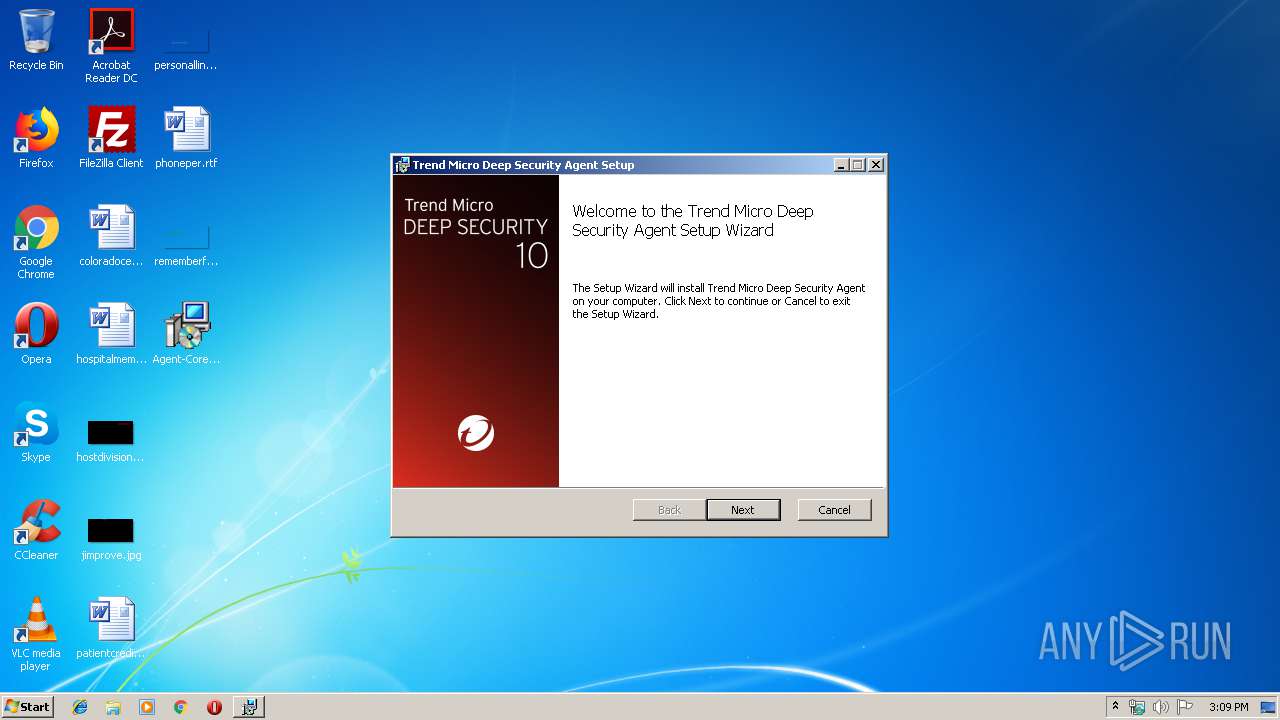1280x720 pixels.
Task: Launch Internet Explorer from the taskbar
Action: point(80,707)
